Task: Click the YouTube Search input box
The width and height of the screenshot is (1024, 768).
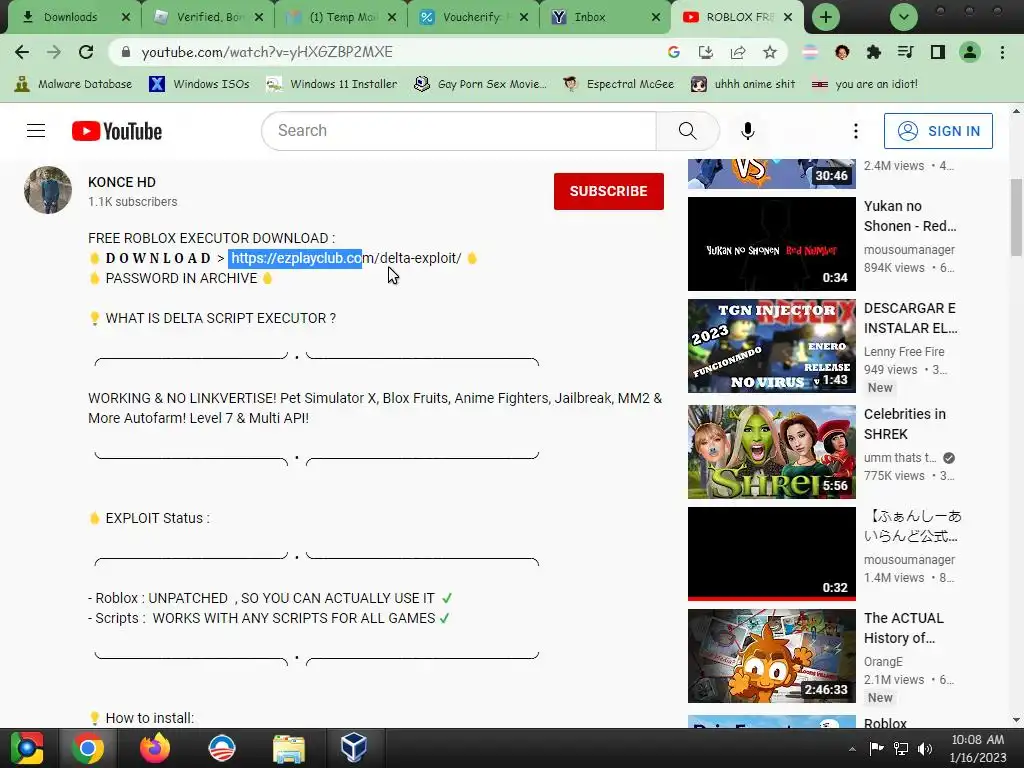Action: (x=459, y=131)
